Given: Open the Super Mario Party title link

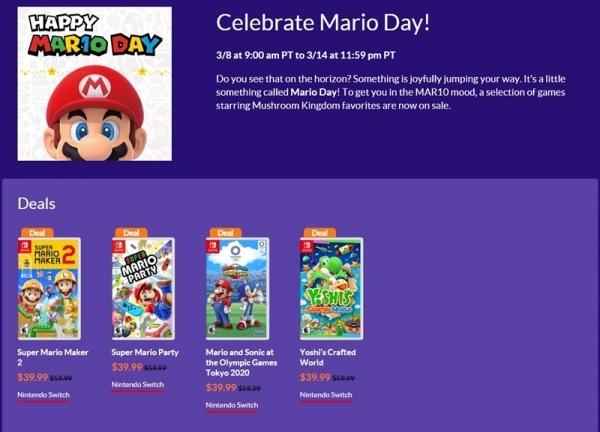Looking at the screenshot, I should 145,352.
